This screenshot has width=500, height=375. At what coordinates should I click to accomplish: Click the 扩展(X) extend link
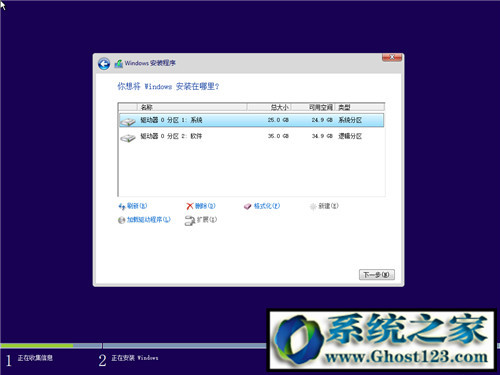tap(207, 220)
